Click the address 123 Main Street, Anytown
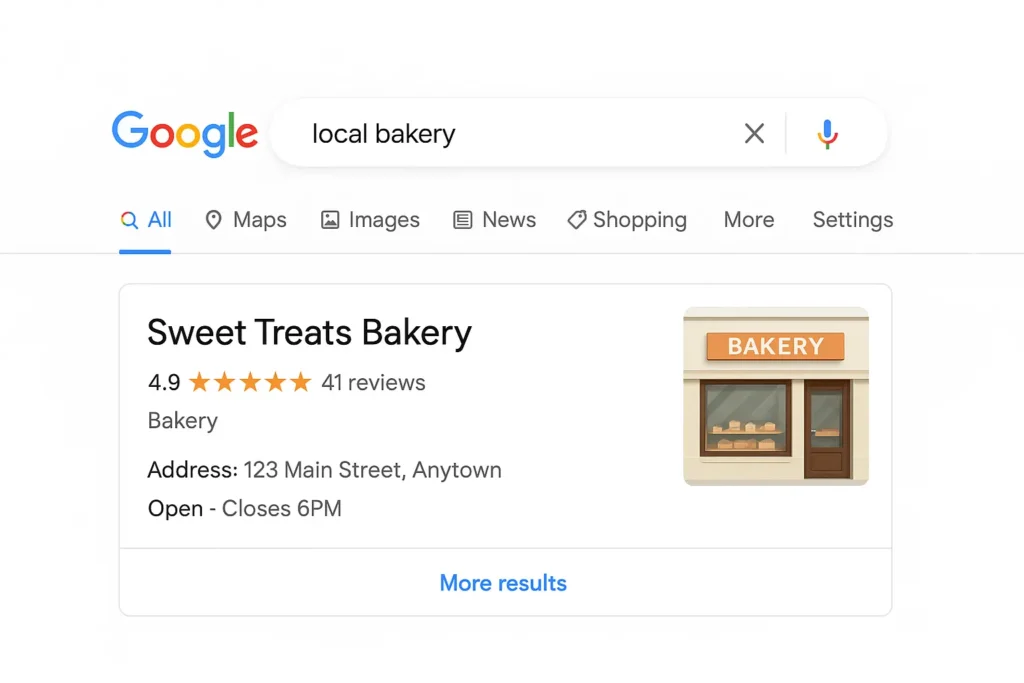This screenshot has height=683, width=1024. click(372, 470)
